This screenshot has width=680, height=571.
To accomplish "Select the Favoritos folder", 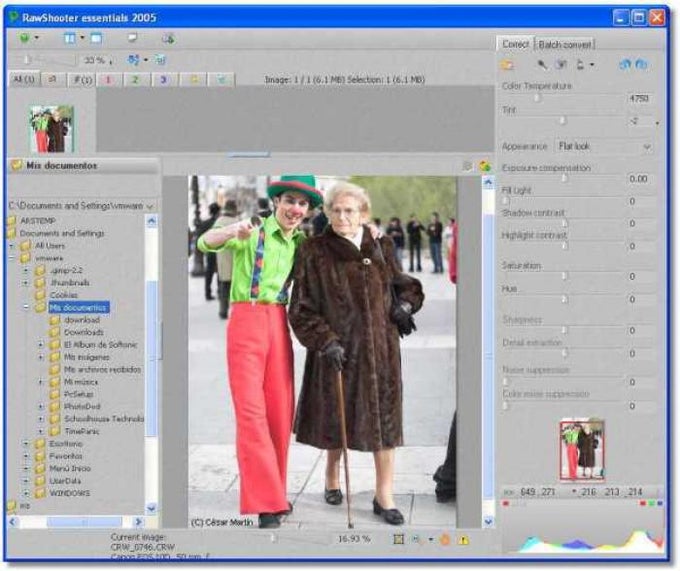I will pos(65,456).
